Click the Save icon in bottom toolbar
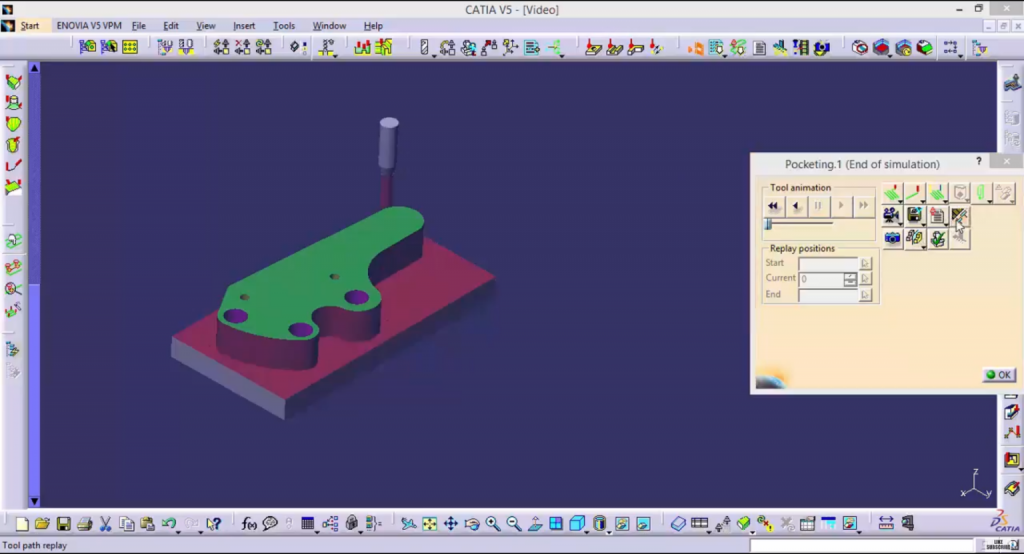This screenshot has height=554, width=1024. (x=63, y=523)
